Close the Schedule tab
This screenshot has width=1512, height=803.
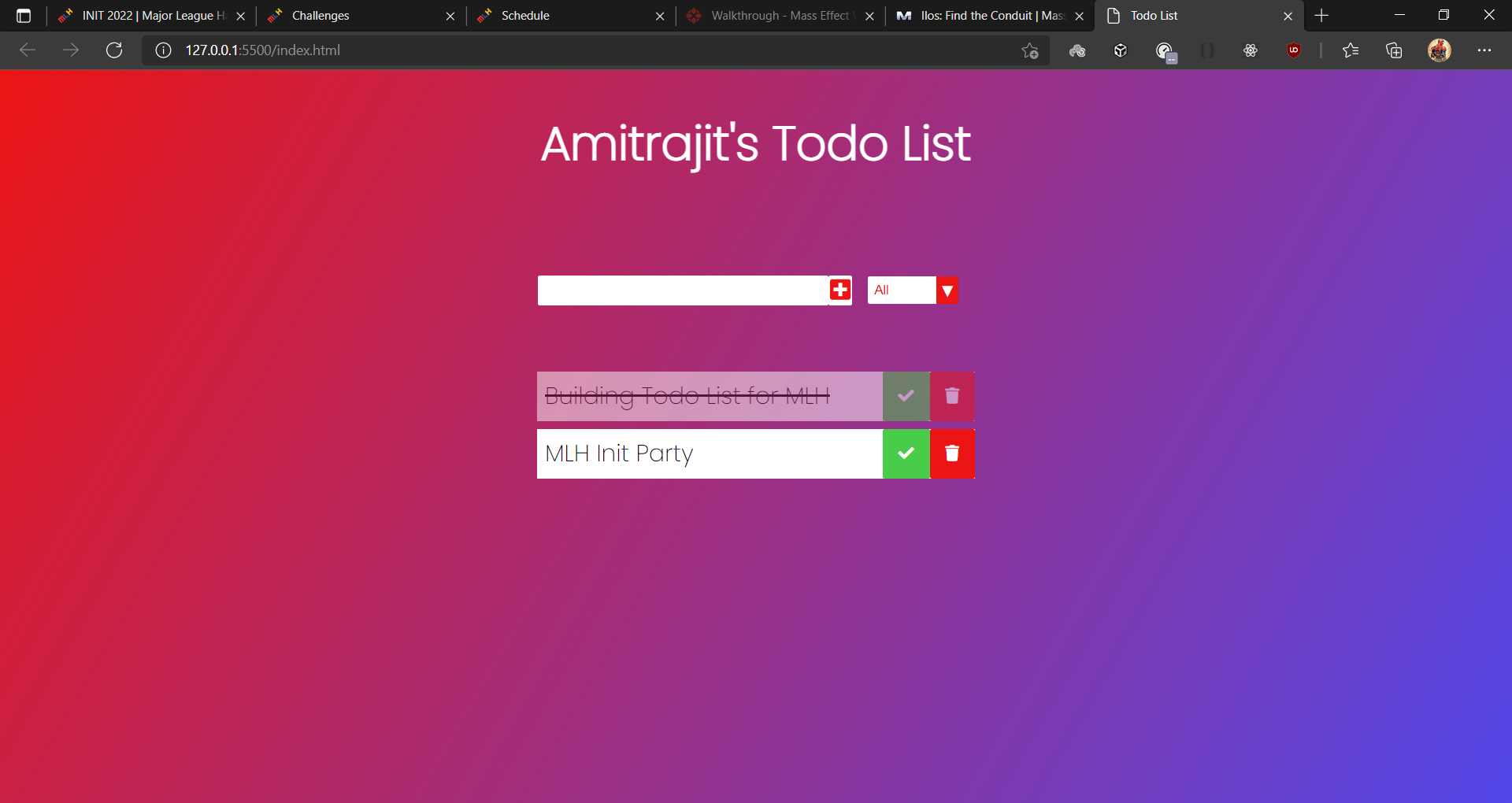coord(660,16)
